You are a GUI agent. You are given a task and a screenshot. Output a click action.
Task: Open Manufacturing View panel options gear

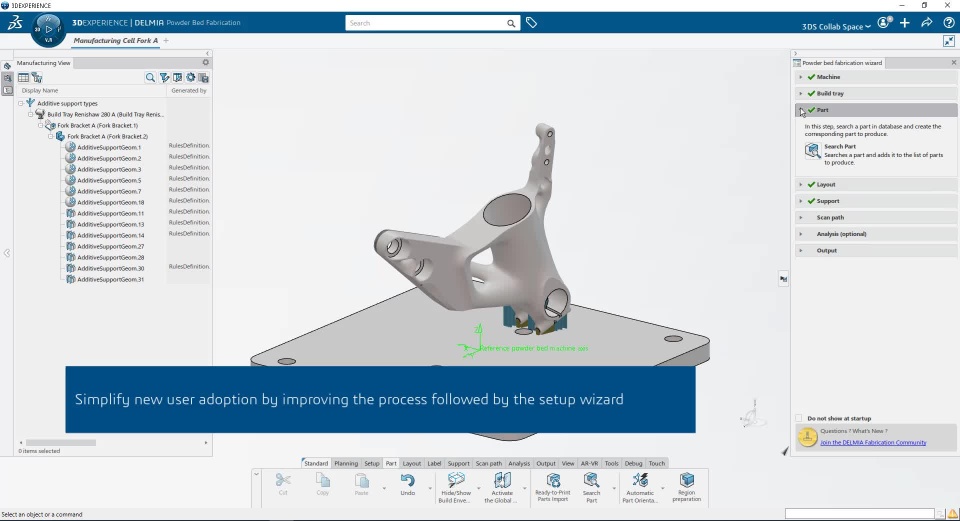[x=206, y=62]
